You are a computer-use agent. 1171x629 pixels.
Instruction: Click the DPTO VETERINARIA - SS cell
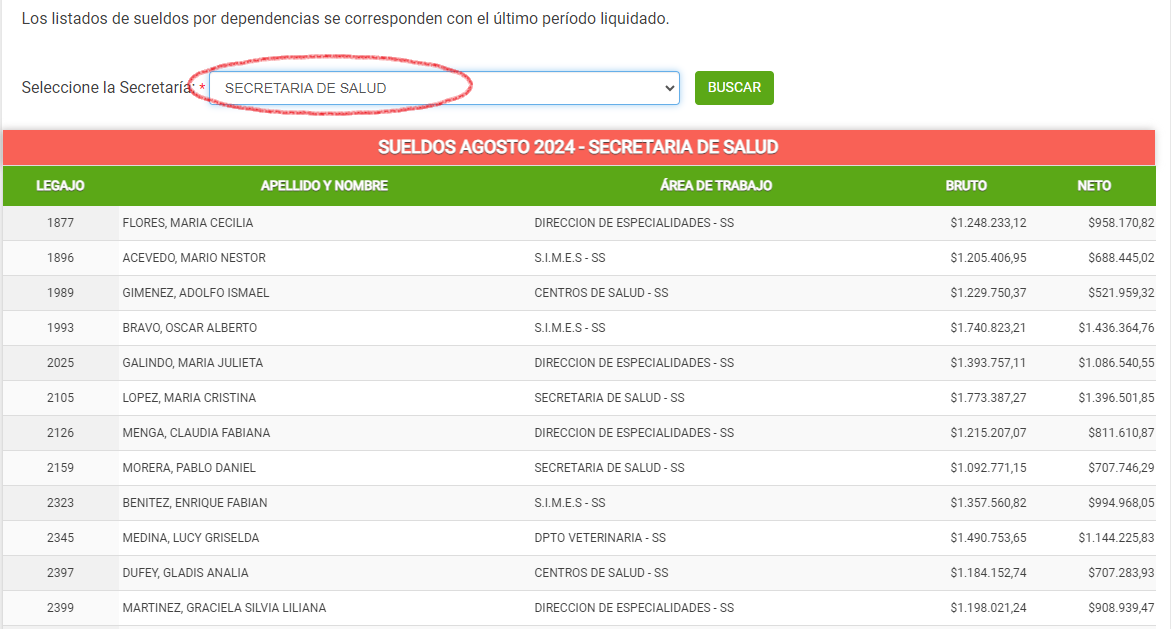600,538
